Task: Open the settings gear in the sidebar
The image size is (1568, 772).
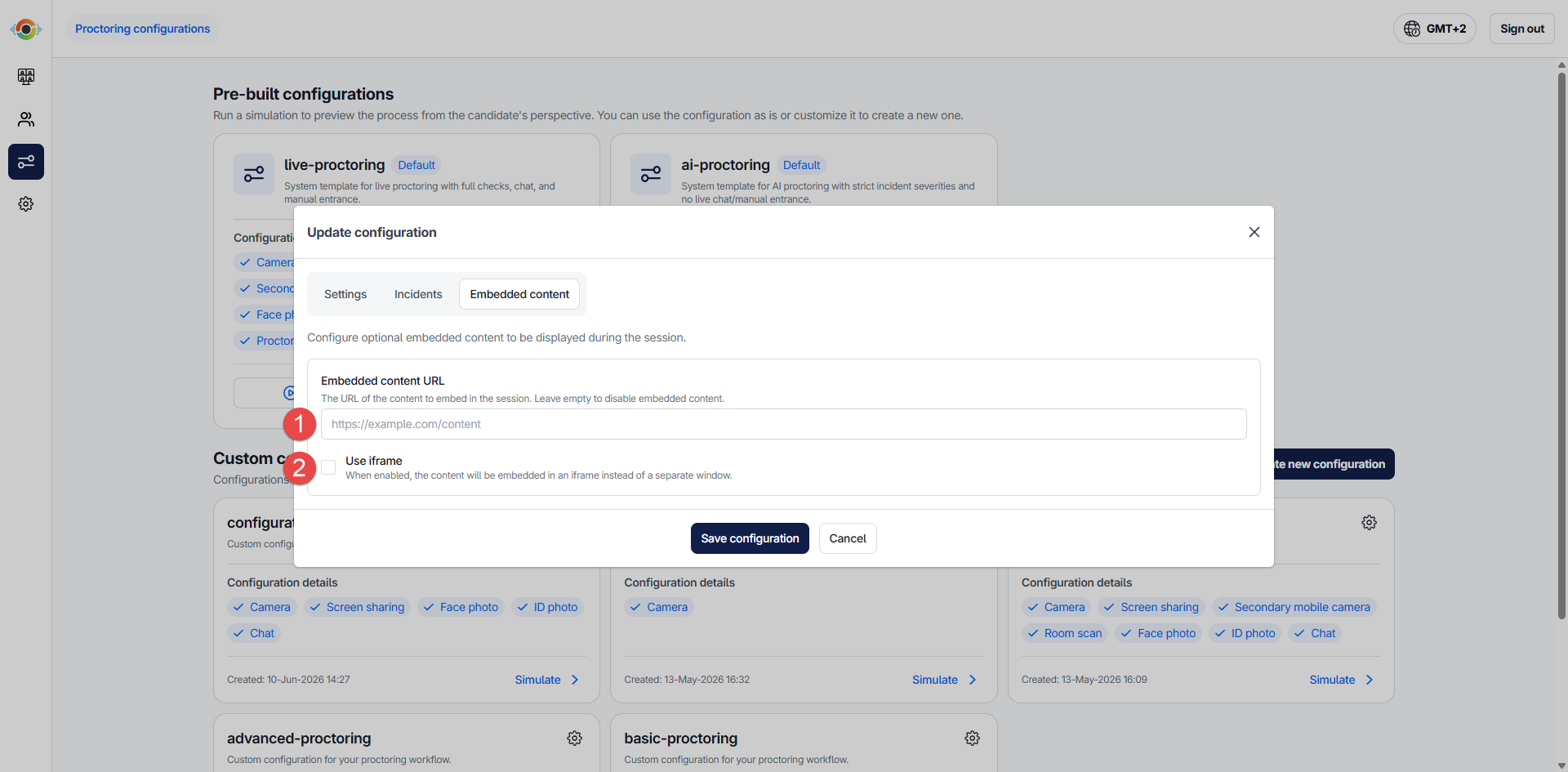Action: tap(26, 204)
